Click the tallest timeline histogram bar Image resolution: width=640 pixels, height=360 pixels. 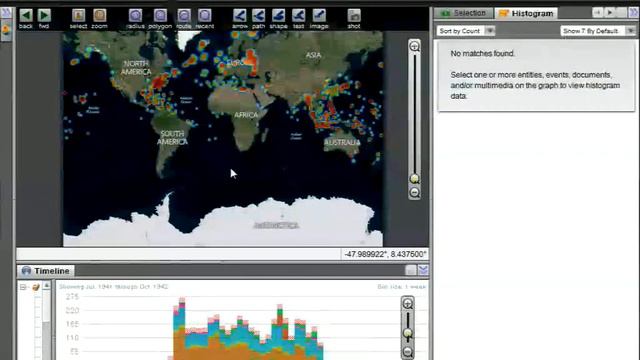pyautogui.click(x=182, y=329)
